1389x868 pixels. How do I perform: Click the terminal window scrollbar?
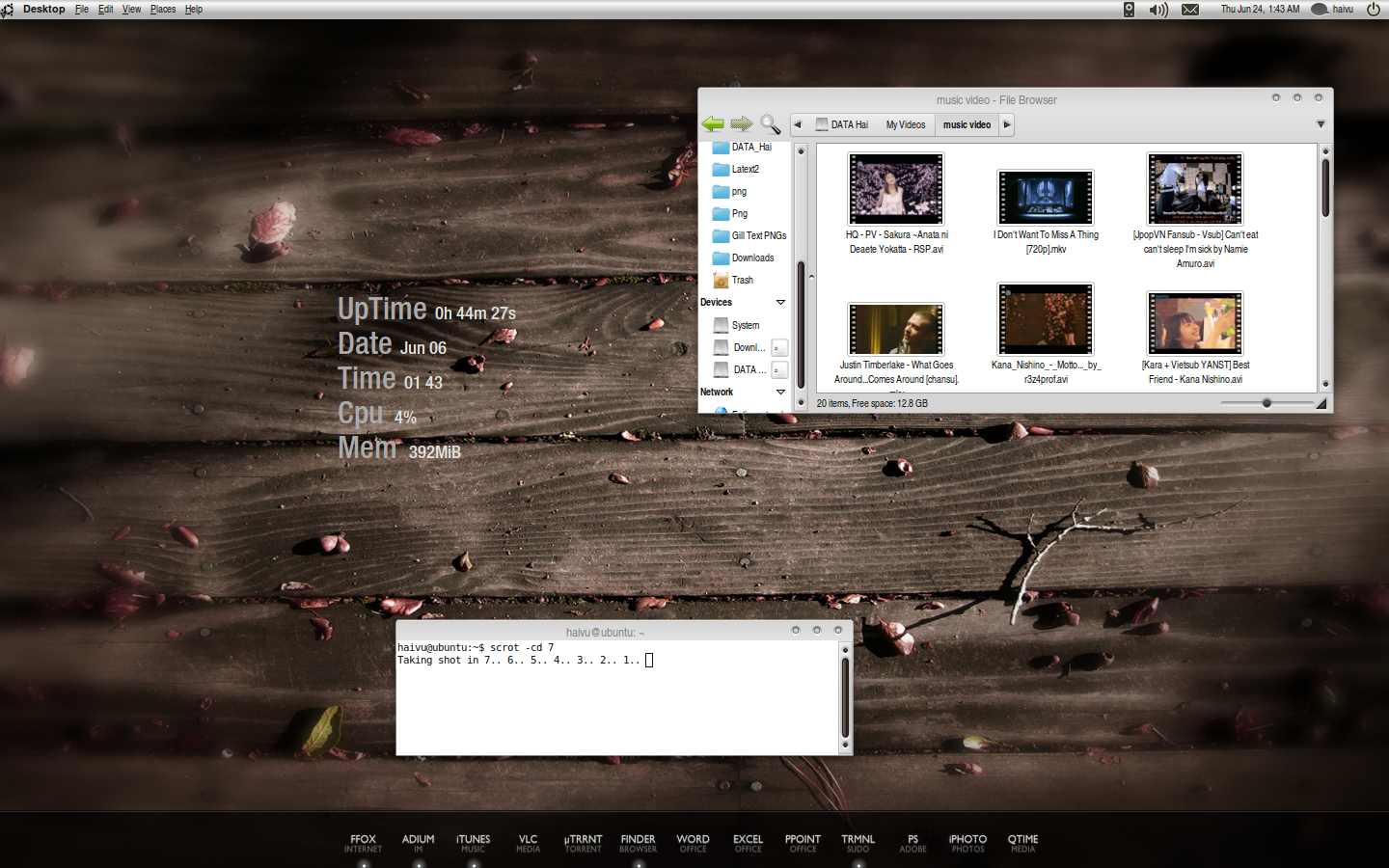(845, 697)
